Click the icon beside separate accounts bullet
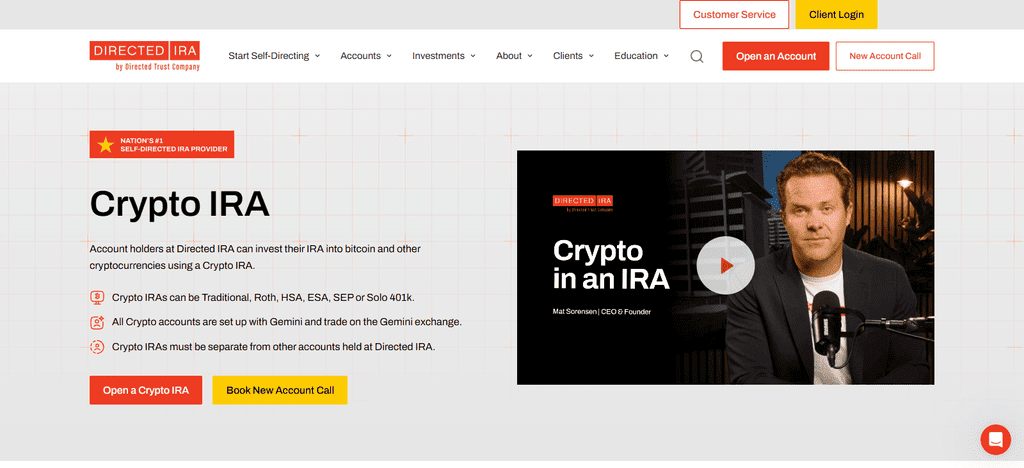This screenshot has width=1024, height=468. click(97, 347)
